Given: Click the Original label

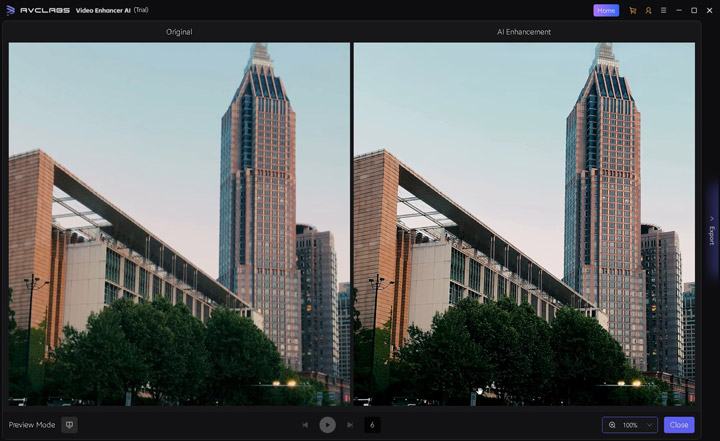Looking at the screenshot, I should coord(179,32).
